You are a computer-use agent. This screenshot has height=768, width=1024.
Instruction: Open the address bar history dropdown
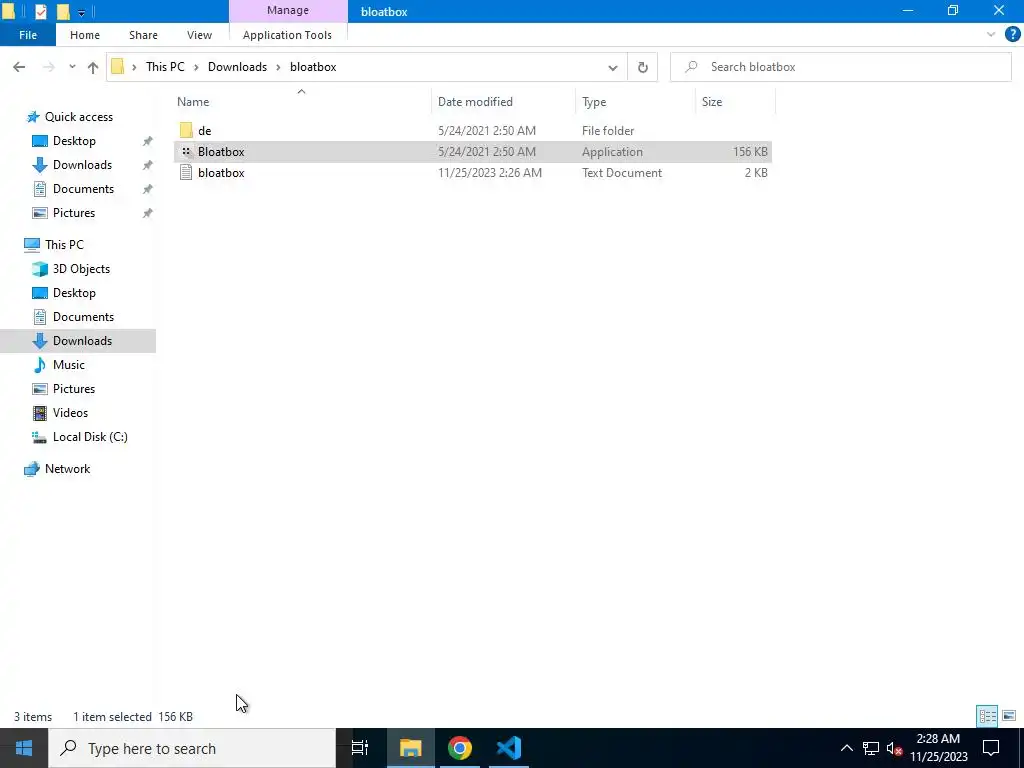(x=613, y=67)
